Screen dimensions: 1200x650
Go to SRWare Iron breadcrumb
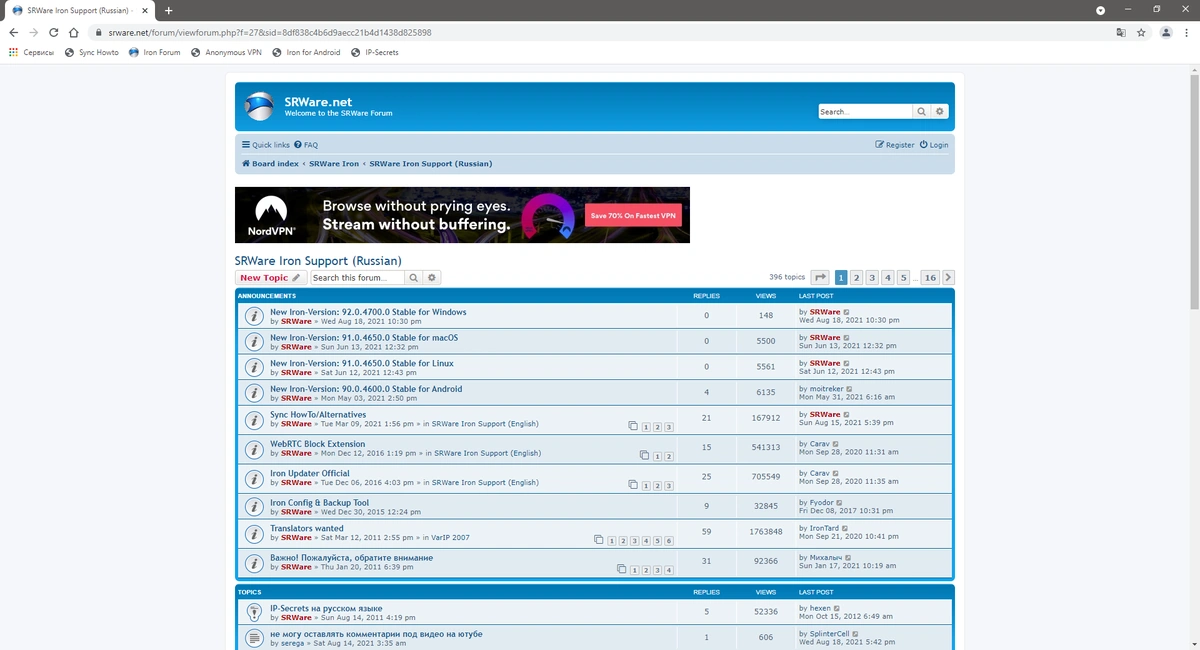click(334, 163)
